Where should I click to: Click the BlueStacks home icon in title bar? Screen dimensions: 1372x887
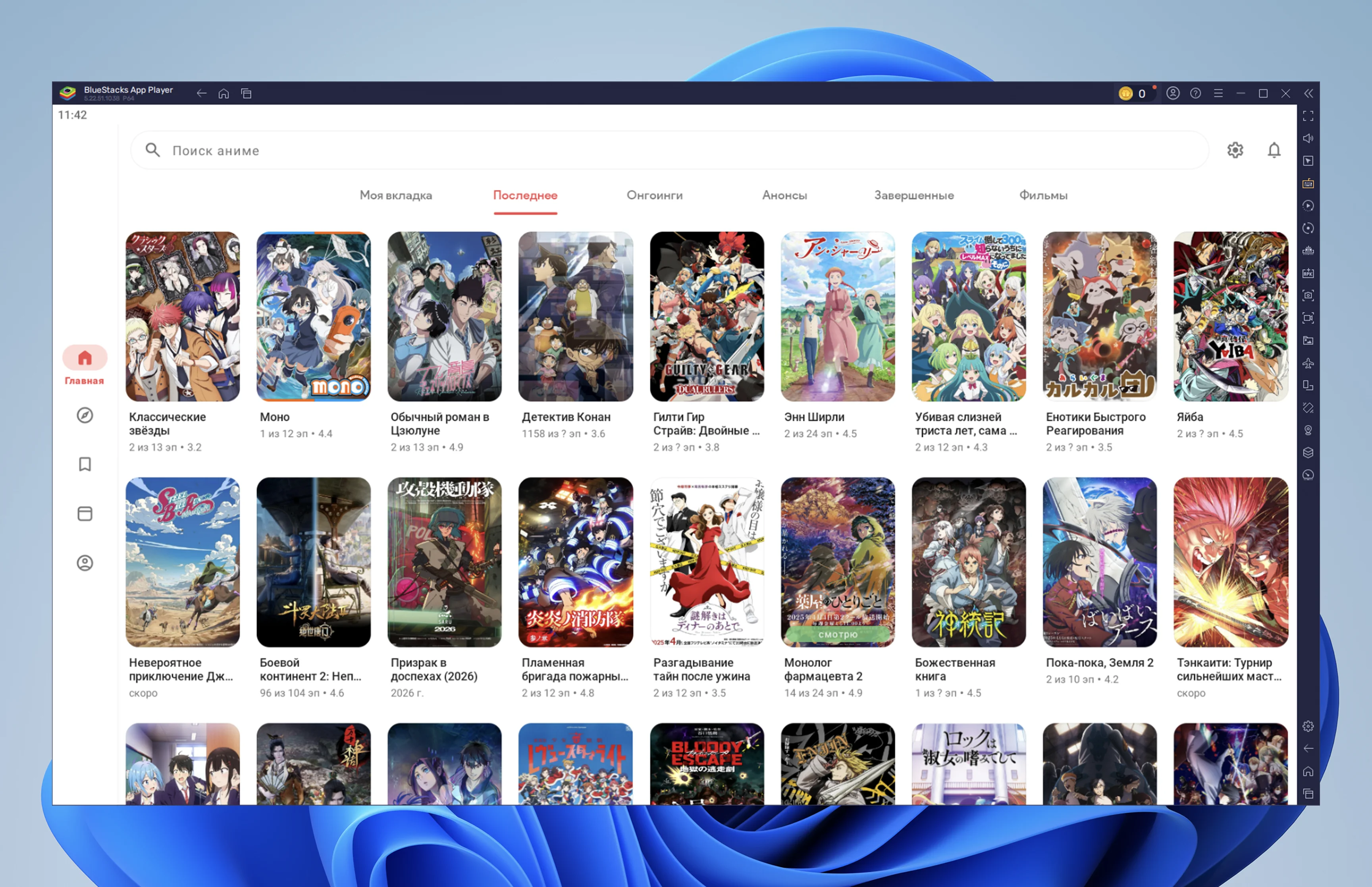click(224, 93)
